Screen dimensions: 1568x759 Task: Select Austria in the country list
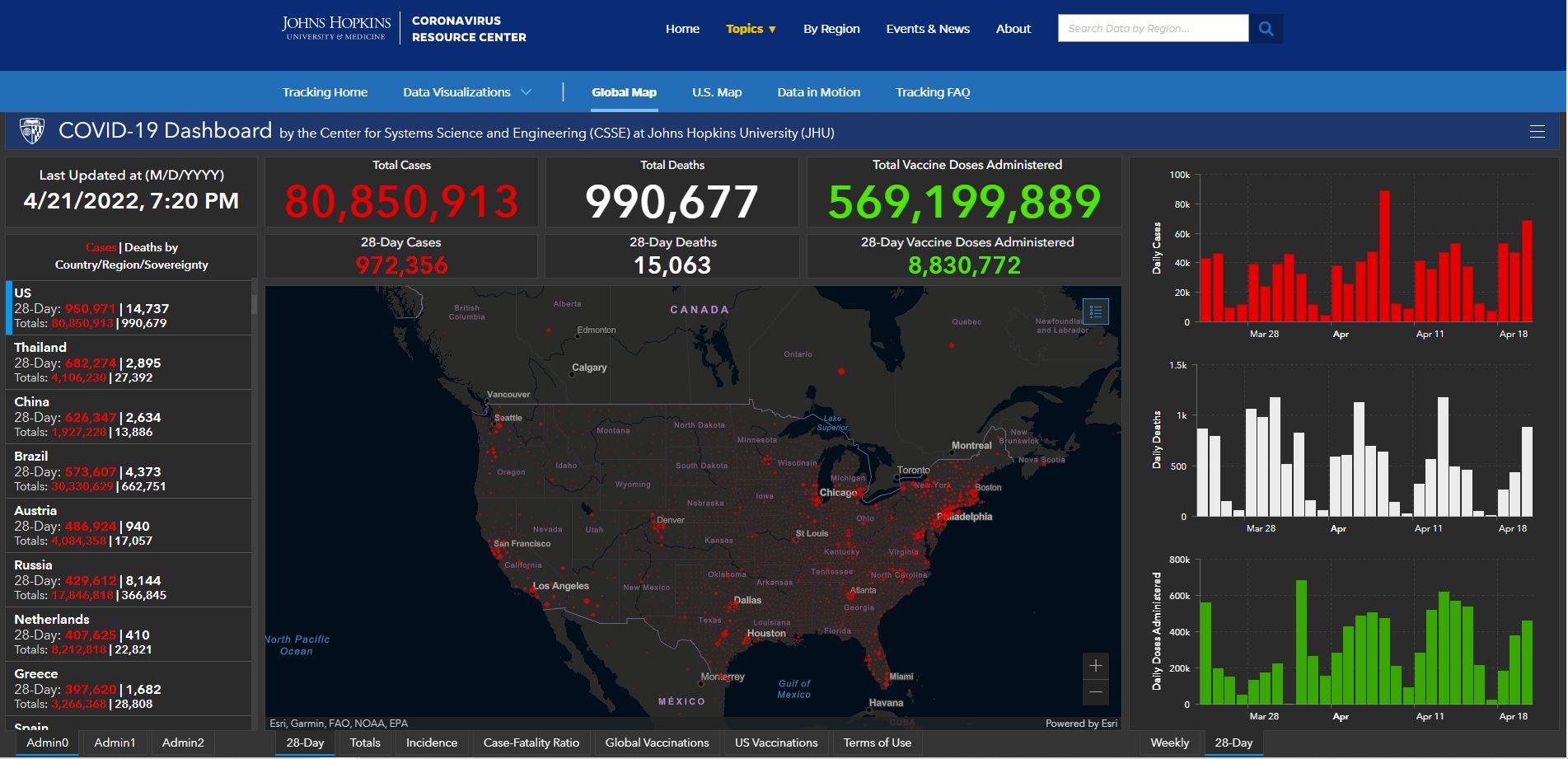129,526
